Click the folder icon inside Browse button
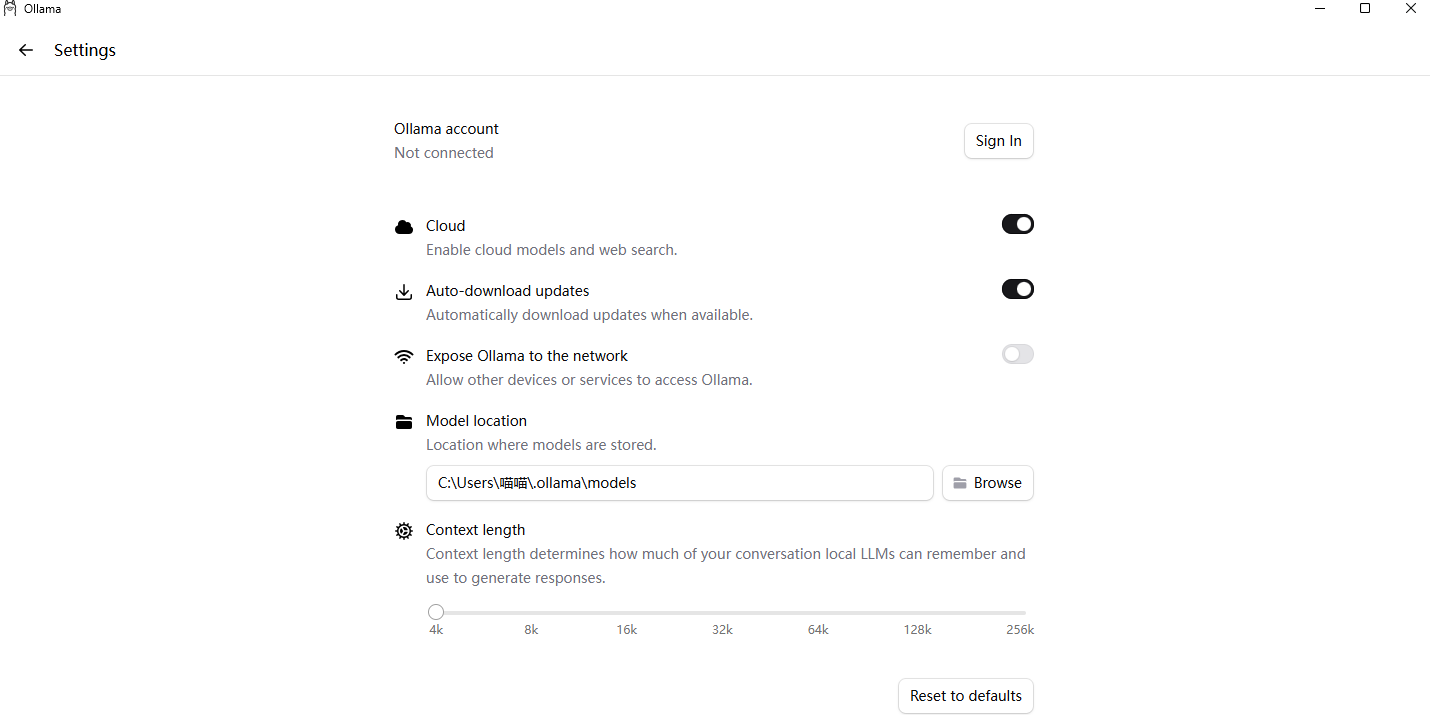 960,483
